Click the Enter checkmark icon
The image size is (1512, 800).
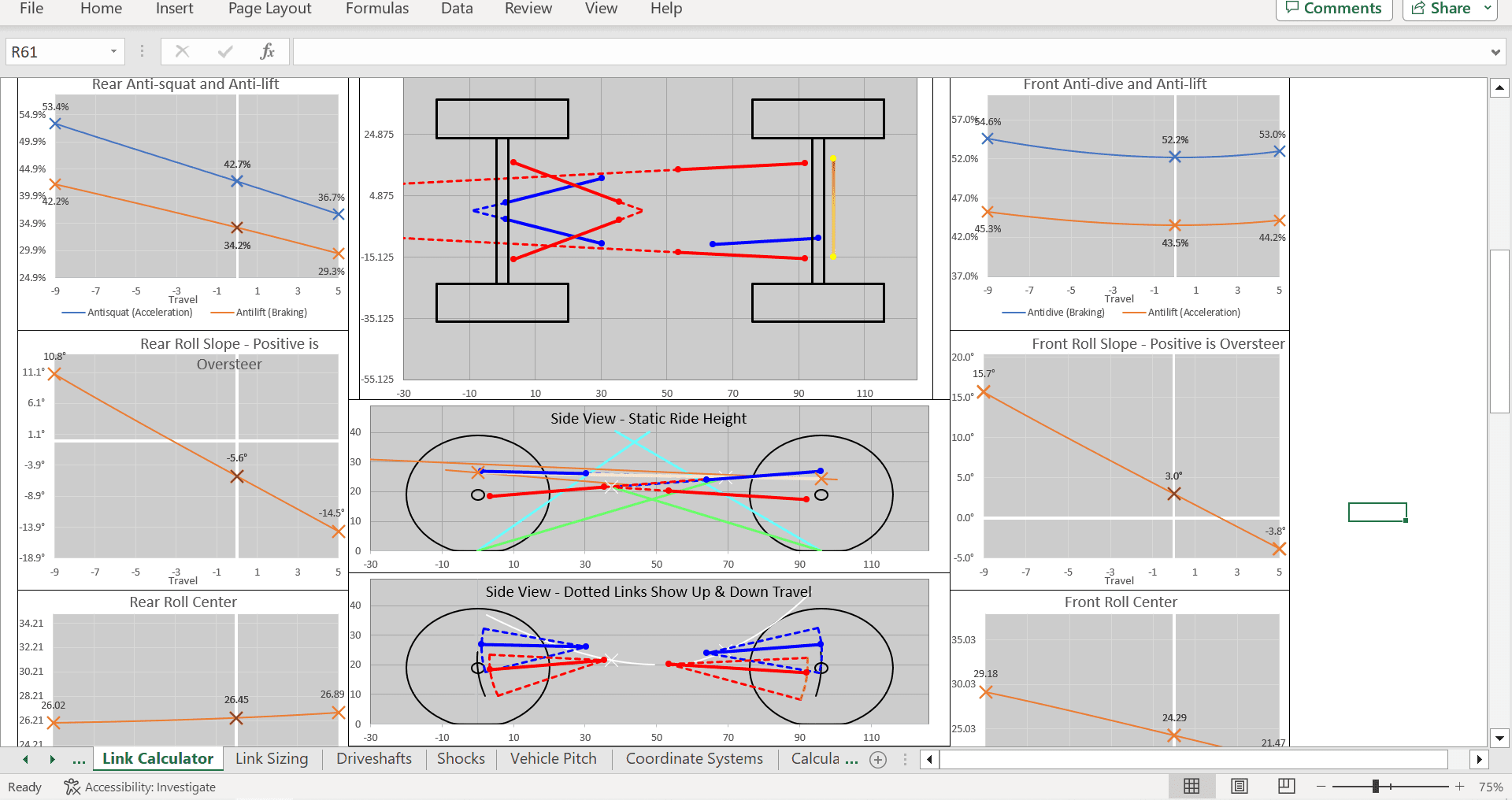pos(225,52)
